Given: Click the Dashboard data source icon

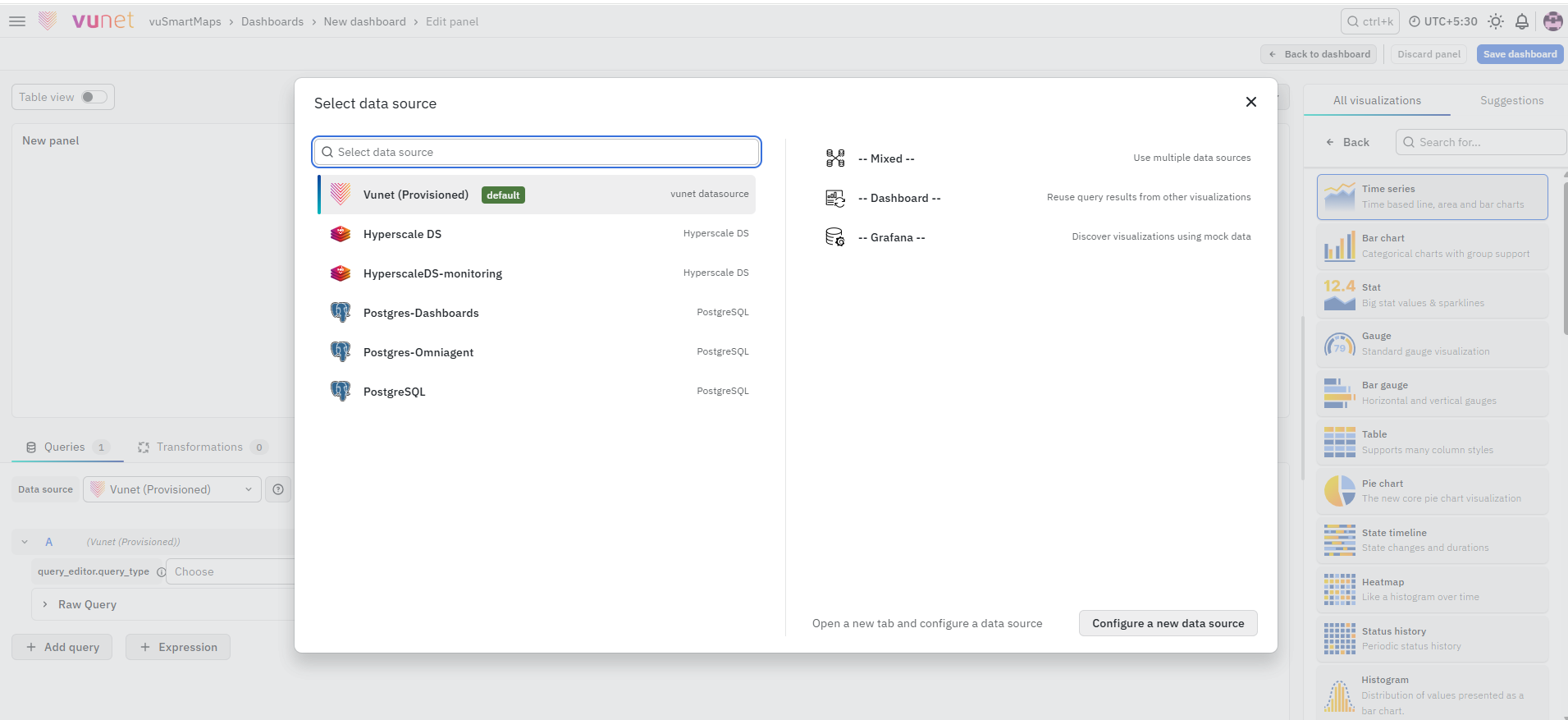Looking at the screenshot, I should coord(835,198).
